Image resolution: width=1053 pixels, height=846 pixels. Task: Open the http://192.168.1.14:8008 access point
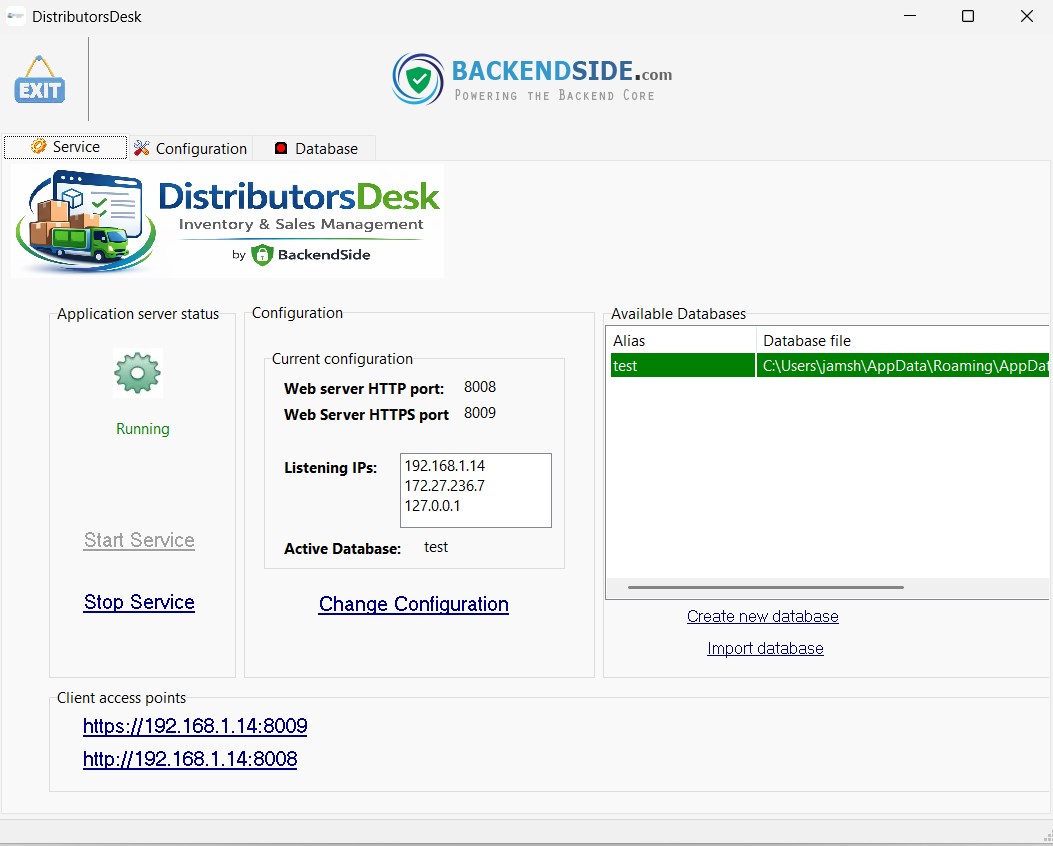[x=190, y=759]
